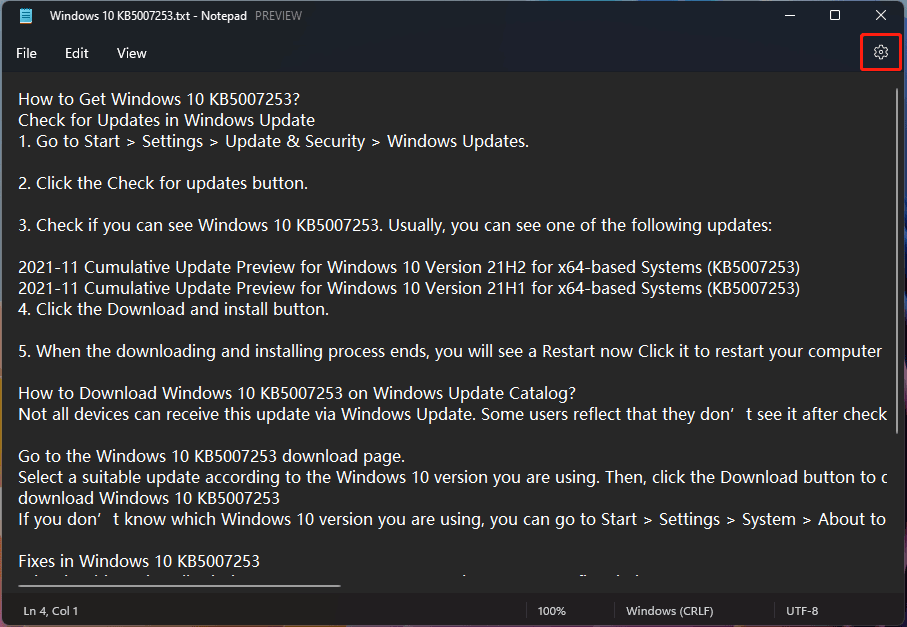Open the File menu
This screenshot has width=907, height=627.
26,53
